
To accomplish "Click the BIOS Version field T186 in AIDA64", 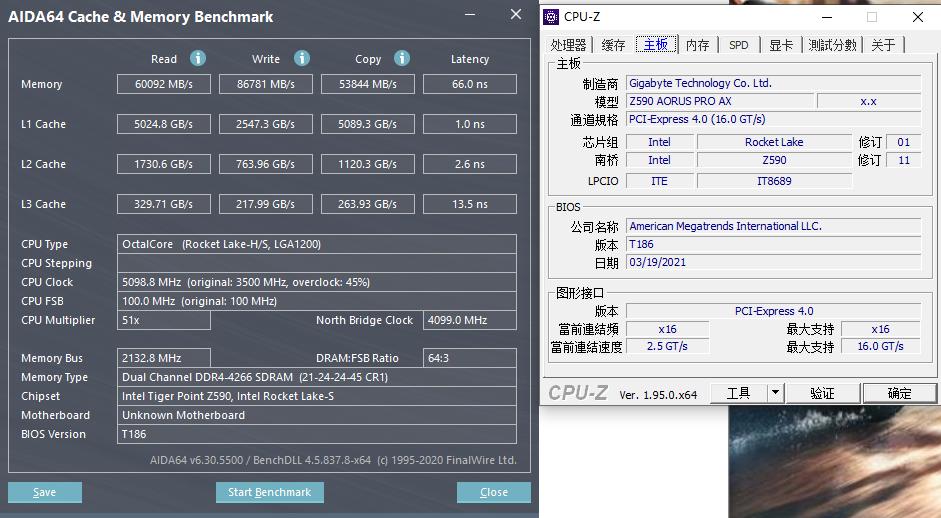I will (317, 434).
